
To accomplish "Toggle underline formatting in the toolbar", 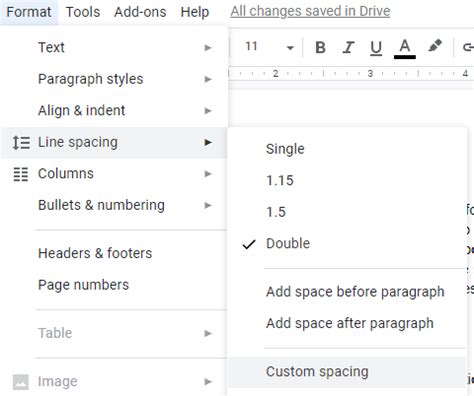I will (x=376, y=48).
